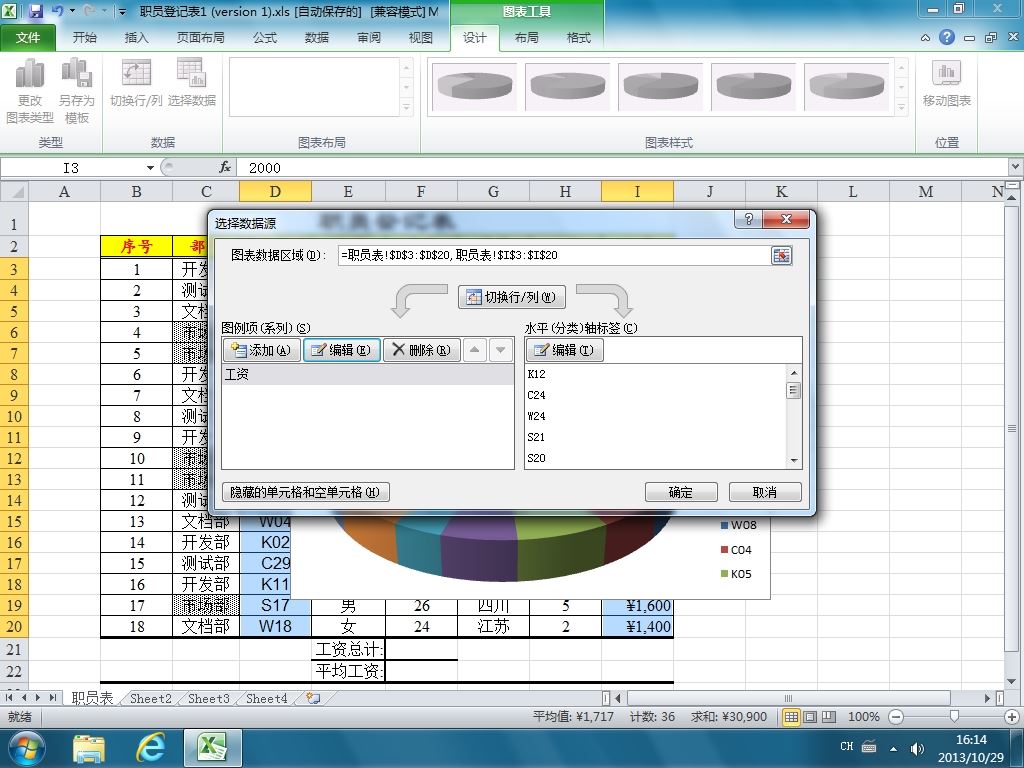
Task: Select the first gray pie chart style
Action: (x=475, y=86)
